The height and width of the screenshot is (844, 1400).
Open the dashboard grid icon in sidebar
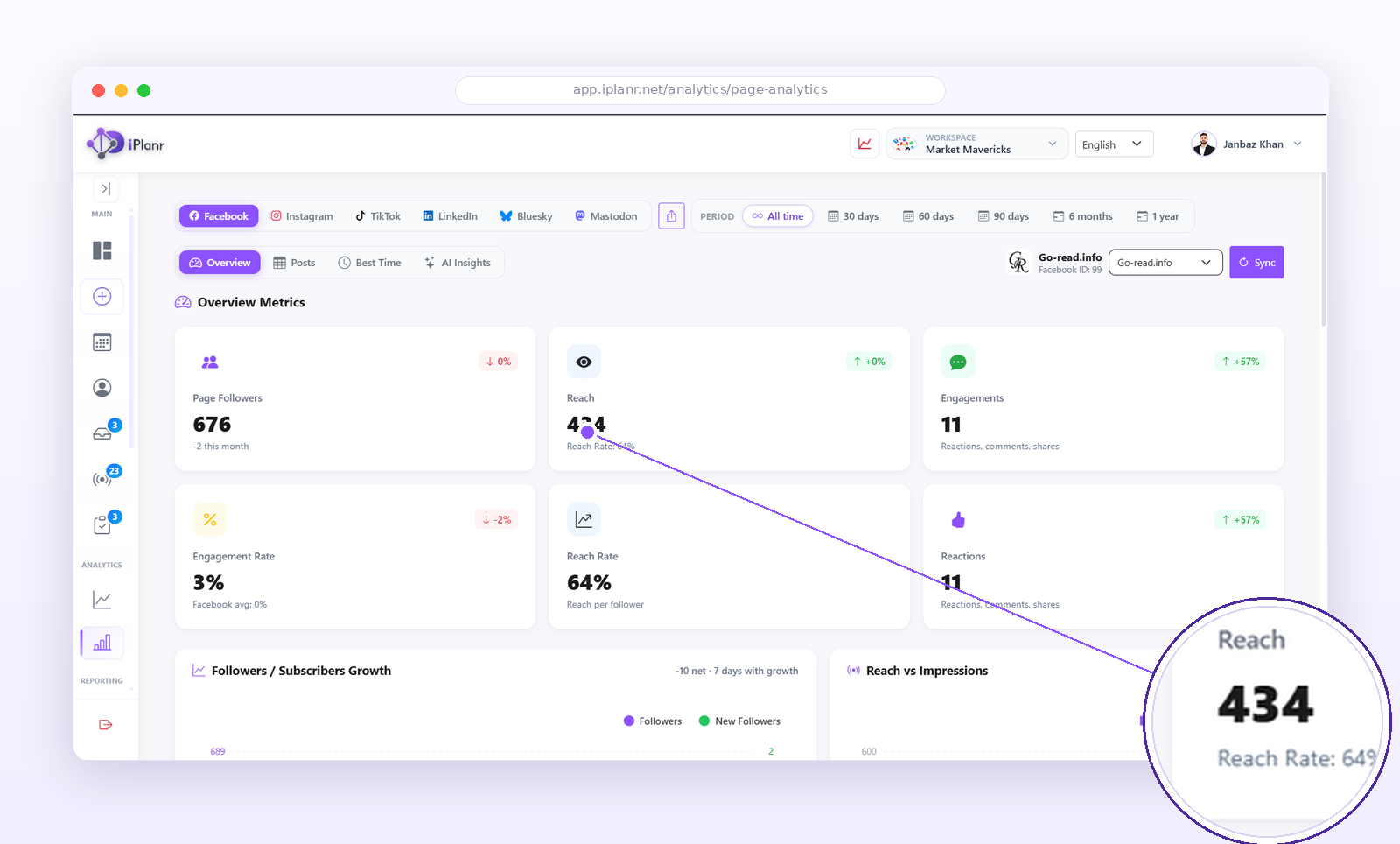[x=102, y=250]
